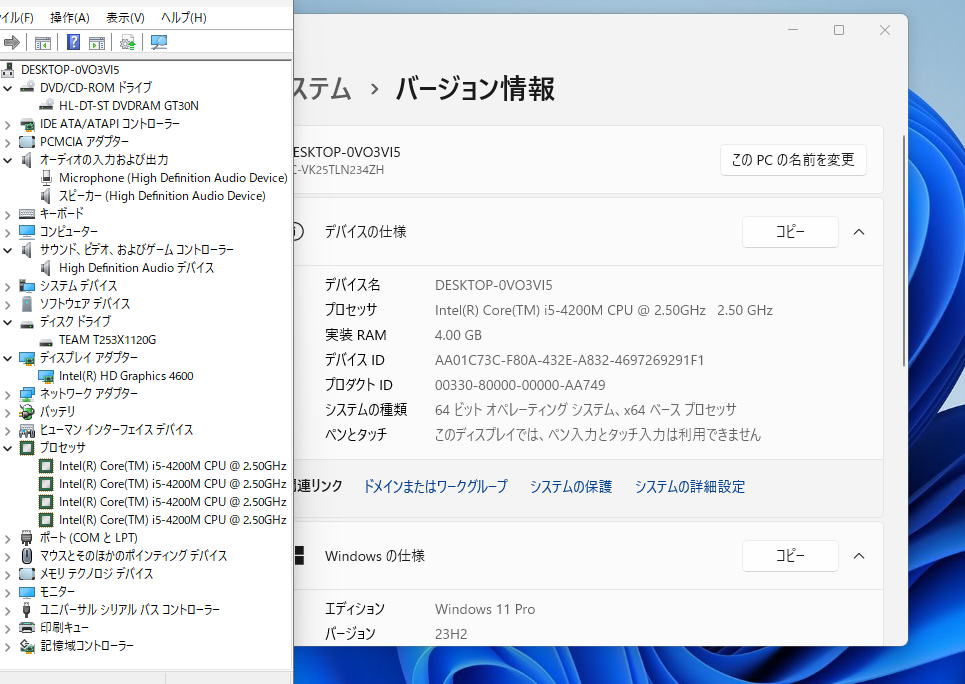Click the プロセッサ category chip icon
The image size is (965, 684).
point(26,448)
